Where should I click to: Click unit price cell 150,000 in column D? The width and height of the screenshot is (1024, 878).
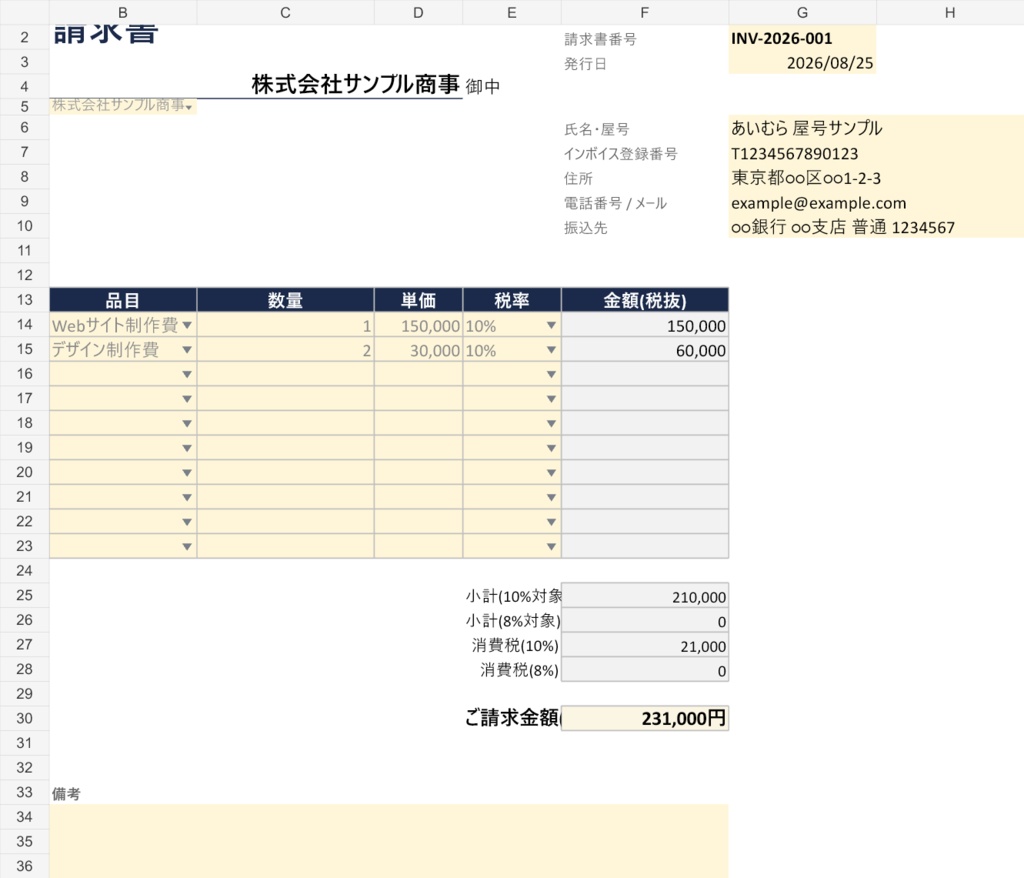tap(419, 325)
